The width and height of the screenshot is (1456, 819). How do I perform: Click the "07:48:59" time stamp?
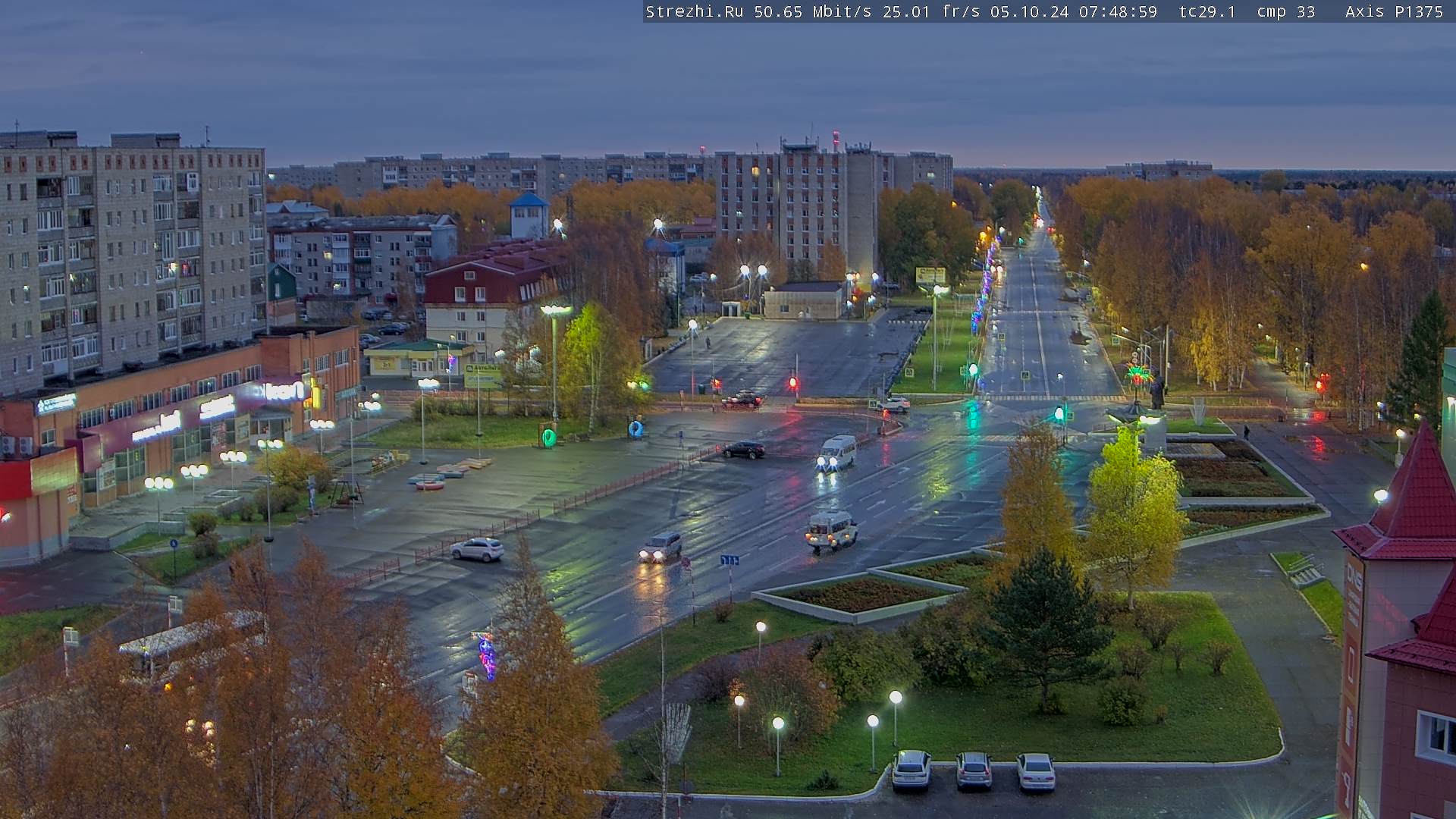point(1118,11)
